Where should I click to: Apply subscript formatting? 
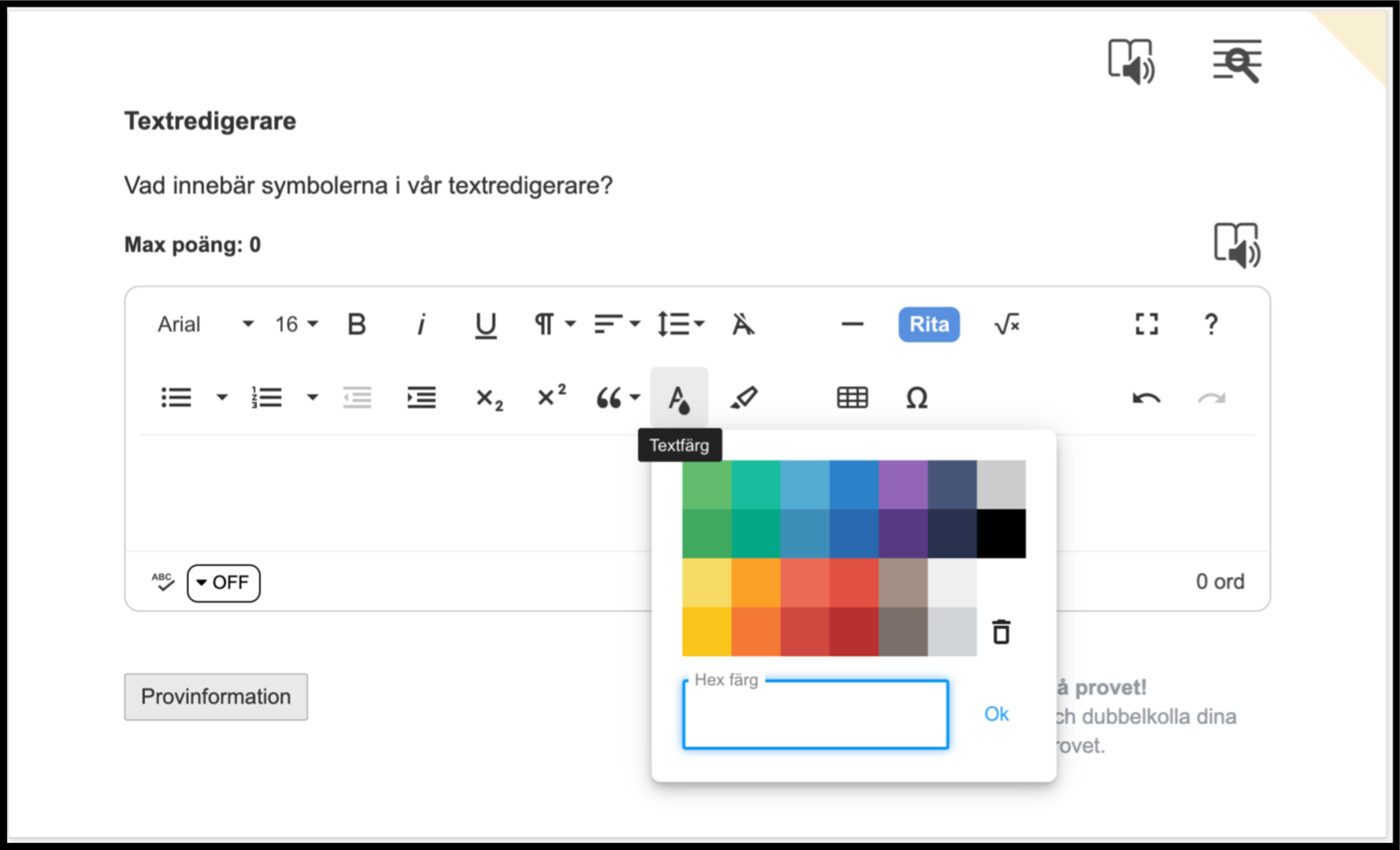(x=489, y=399)
